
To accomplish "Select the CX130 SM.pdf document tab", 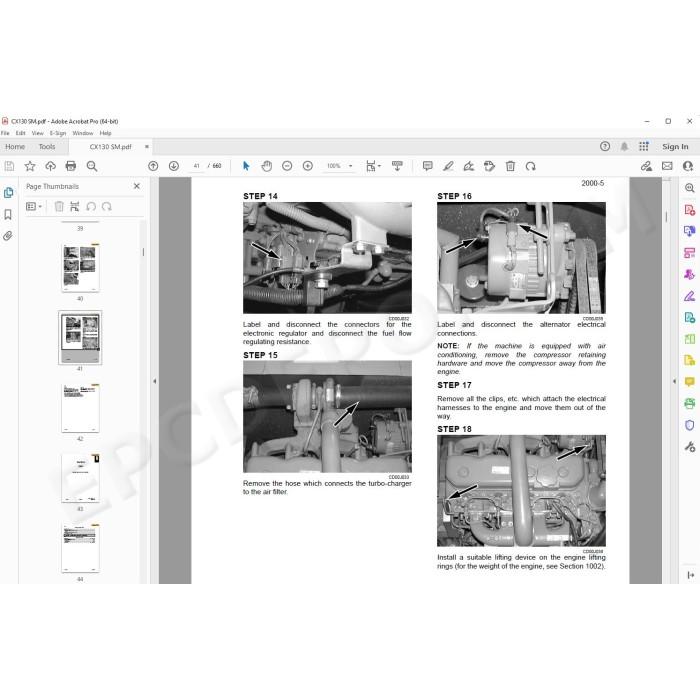I will click(110, 146).
